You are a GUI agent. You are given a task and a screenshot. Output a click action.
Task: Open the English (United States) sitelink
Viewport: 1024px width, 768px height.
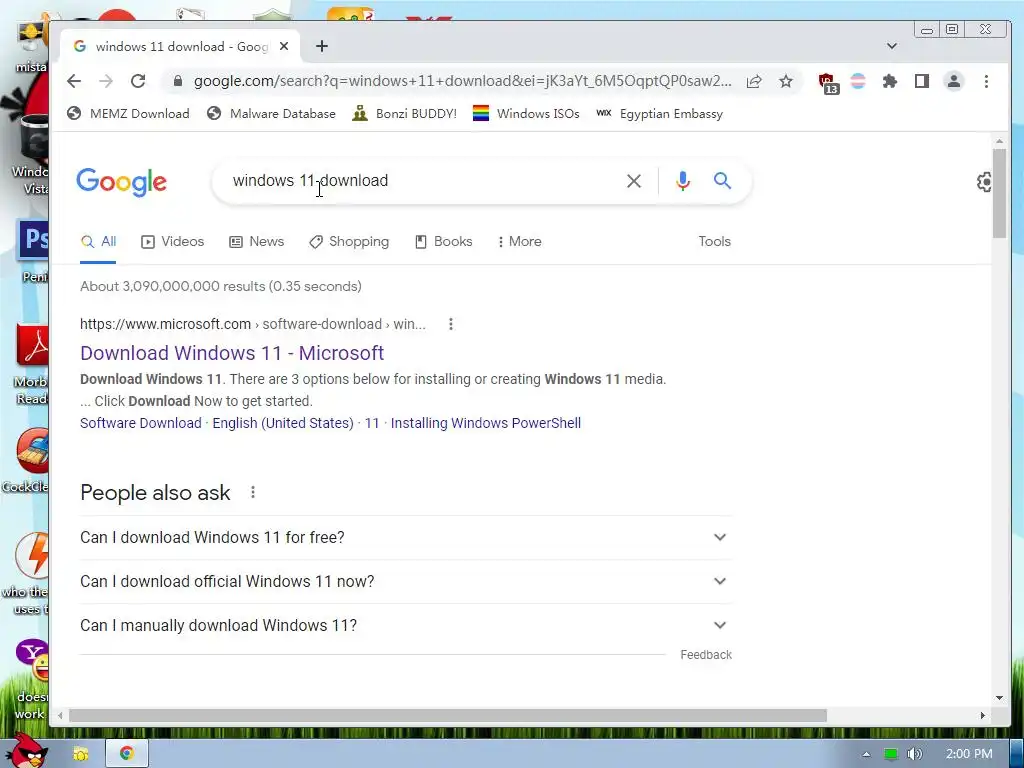point(283,423)
